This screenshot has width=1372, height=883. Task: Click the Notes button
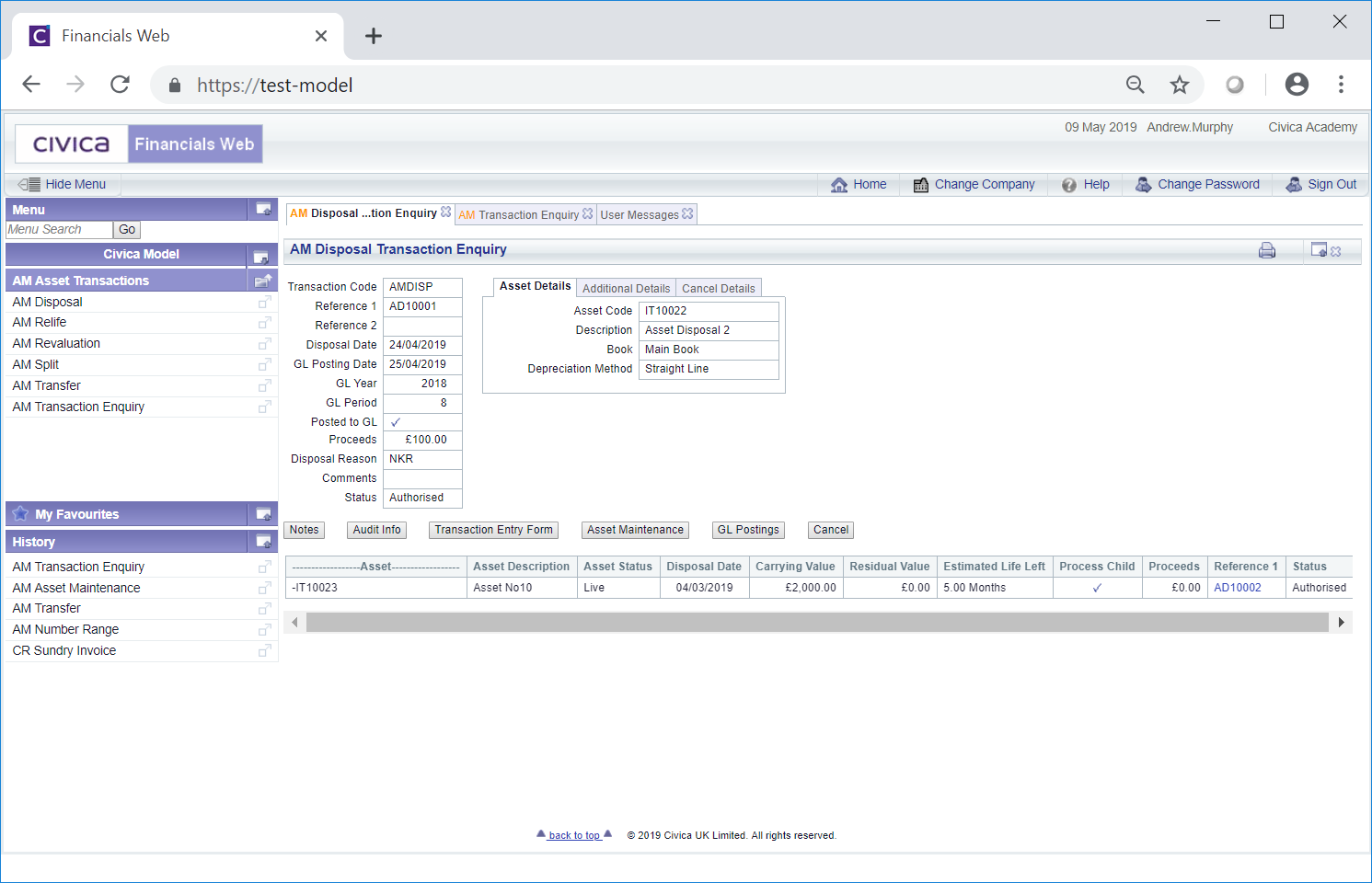[x=305, y=530]
